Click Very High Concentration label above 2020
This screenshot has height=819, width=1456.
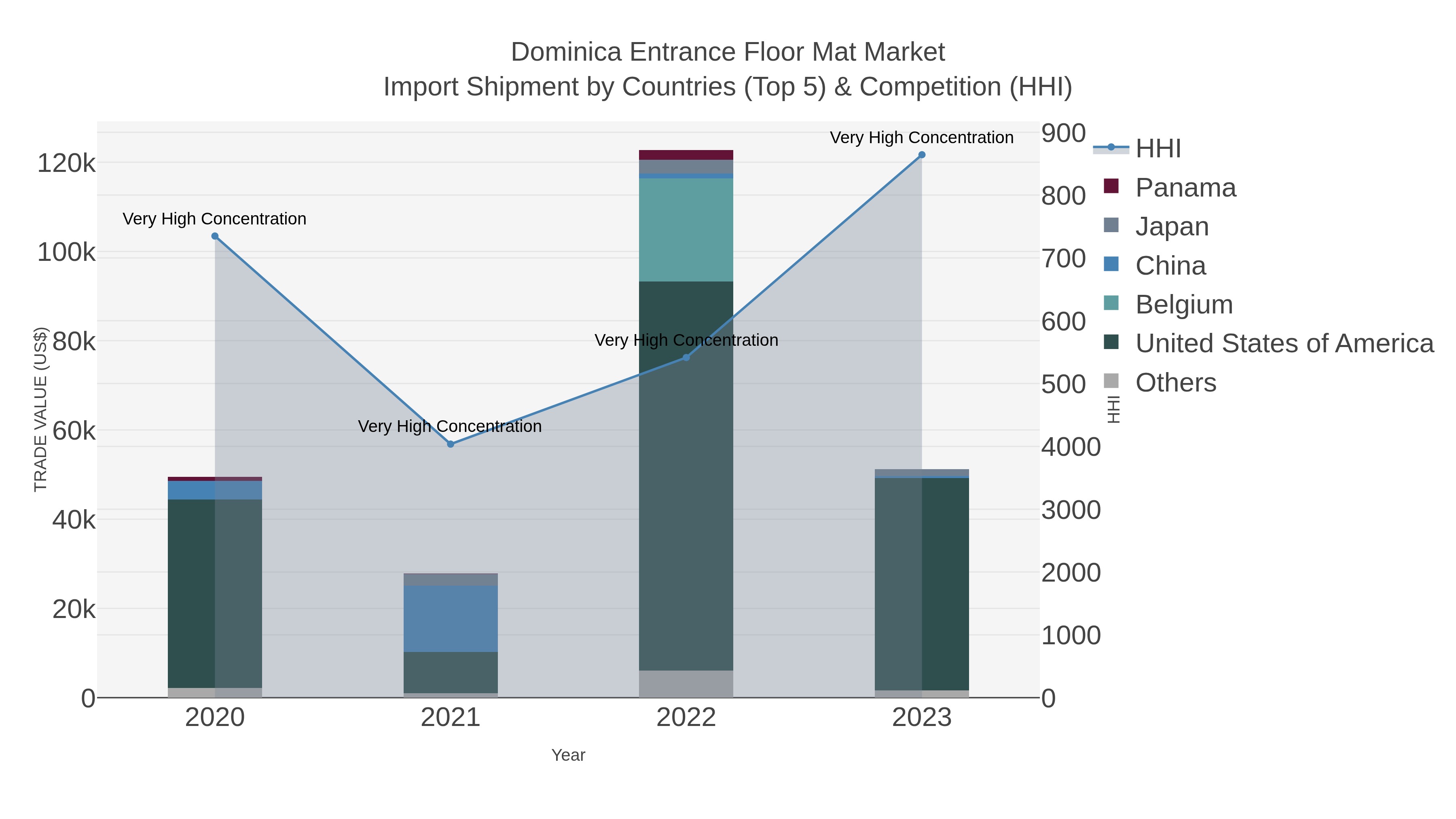tap(215, 219)
